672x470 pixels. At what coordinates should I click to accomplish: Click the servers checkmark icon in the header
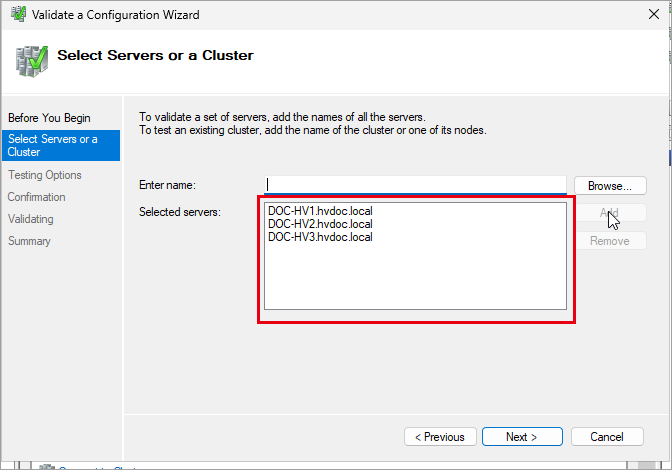[32, 61]
